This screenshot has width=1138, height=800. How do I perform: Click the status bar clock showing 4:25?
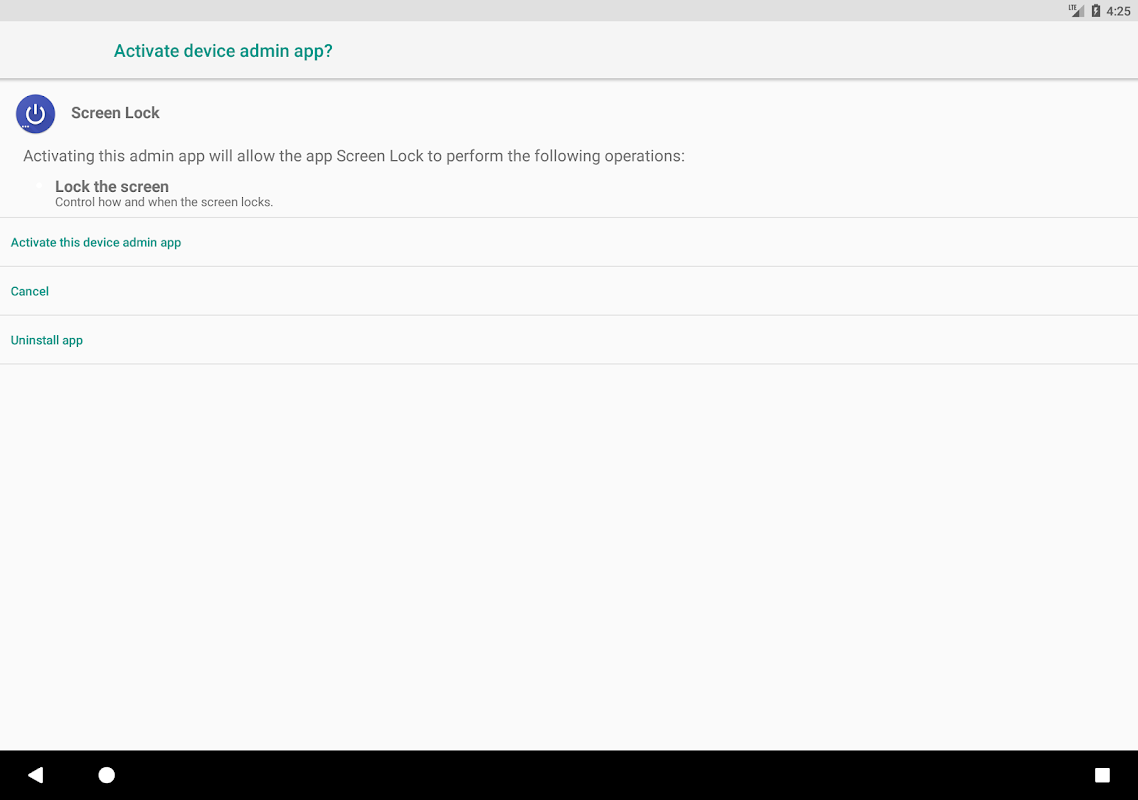click(1118, 11)
